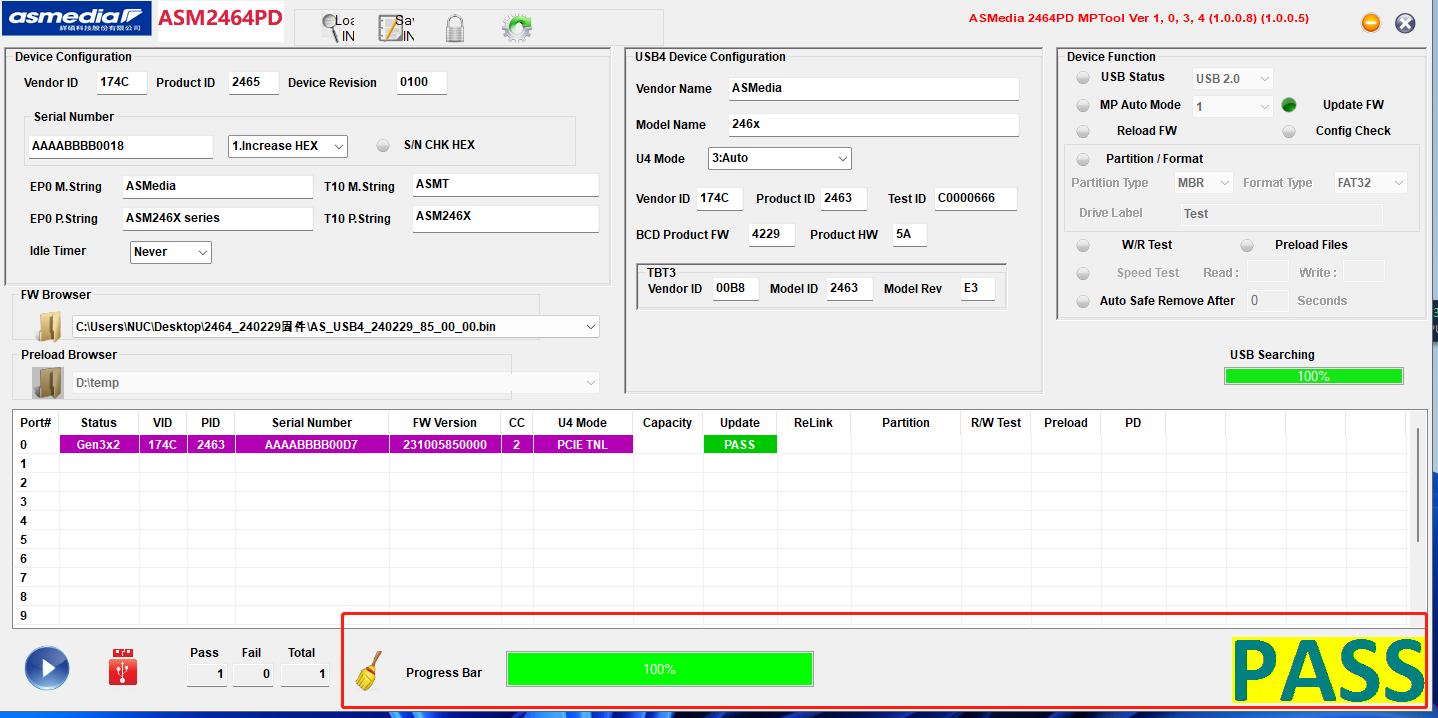Click the green refresh gear icon
The image size is (1438, 718).
coord(517,28)
